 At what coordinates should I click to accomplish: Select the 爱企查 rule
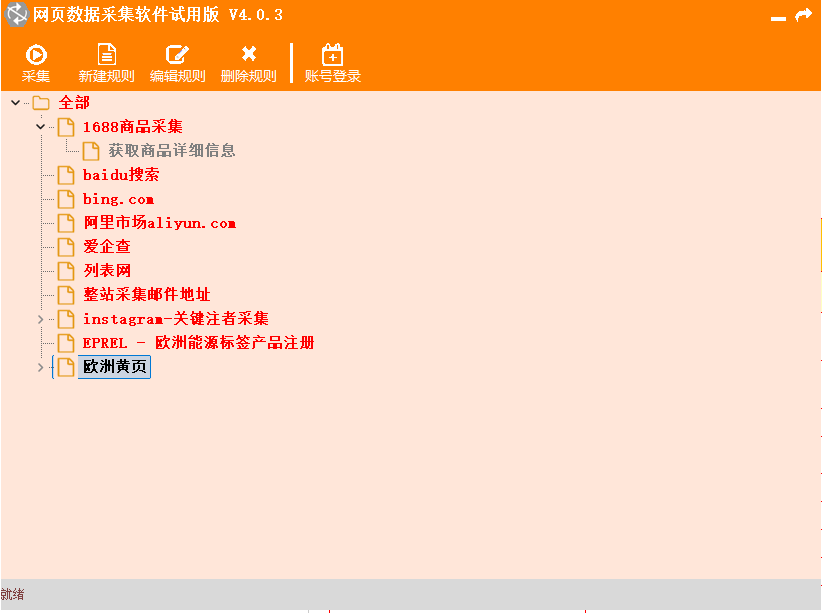(107, 247)
